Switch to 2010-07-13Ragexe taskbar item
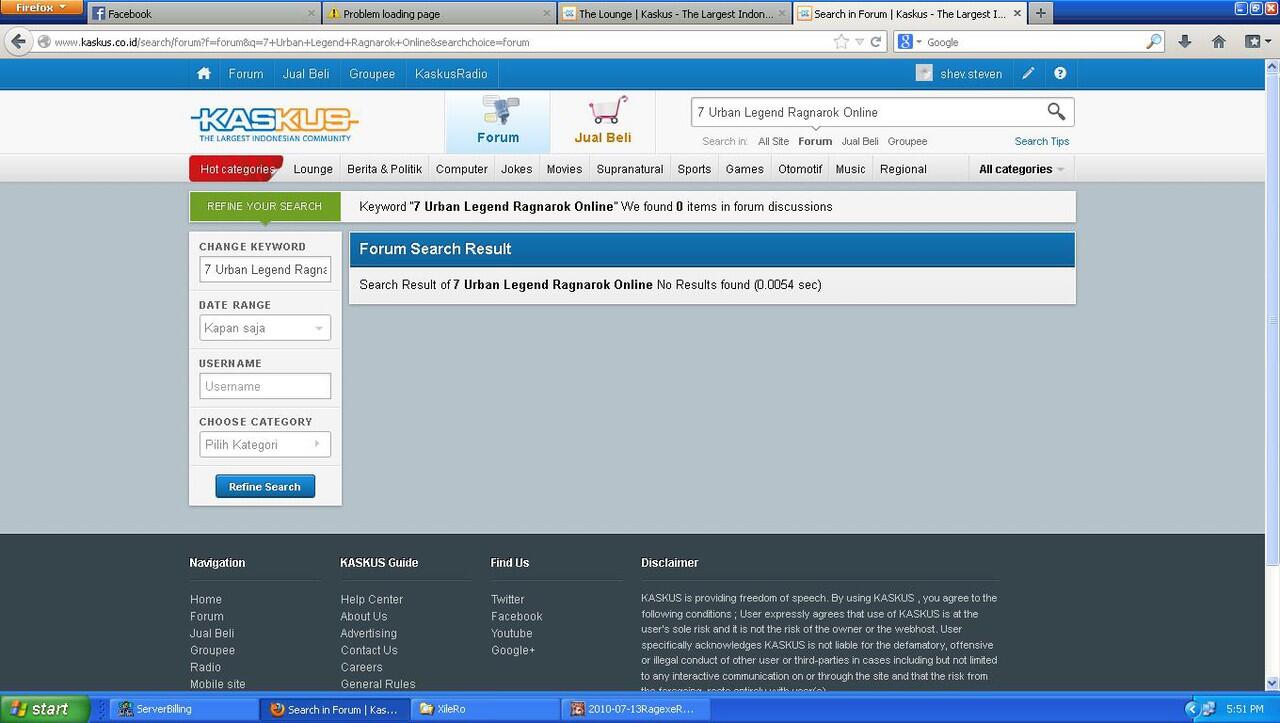Image resolution: width=1280 pixels, height=723 pixels. [x=637, y=709]
